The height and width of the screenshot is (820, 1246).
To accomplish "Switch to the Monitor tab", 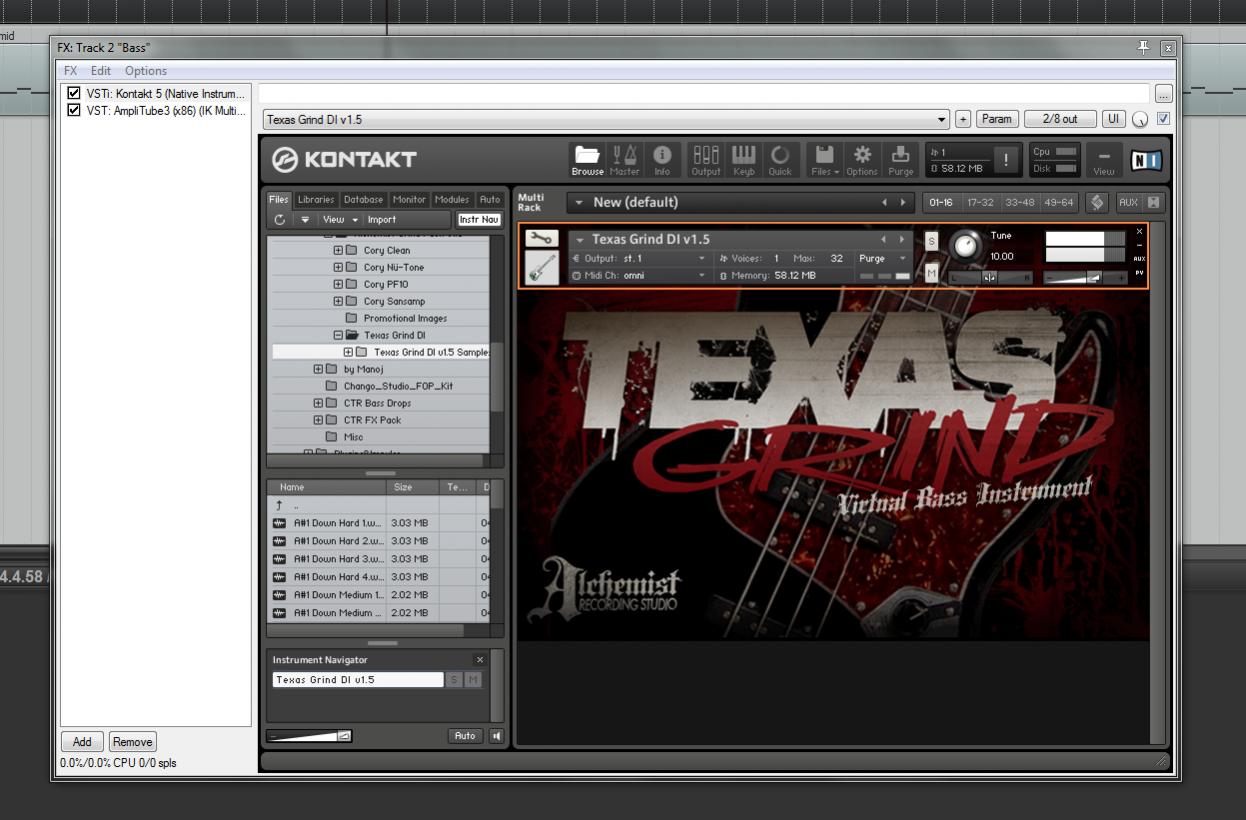I will coord(409,200).
